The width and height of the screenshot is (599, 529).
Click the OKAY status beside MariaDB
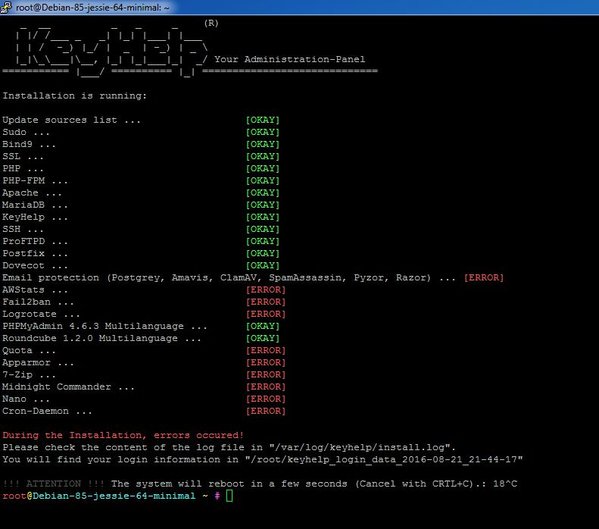[263, 205]
